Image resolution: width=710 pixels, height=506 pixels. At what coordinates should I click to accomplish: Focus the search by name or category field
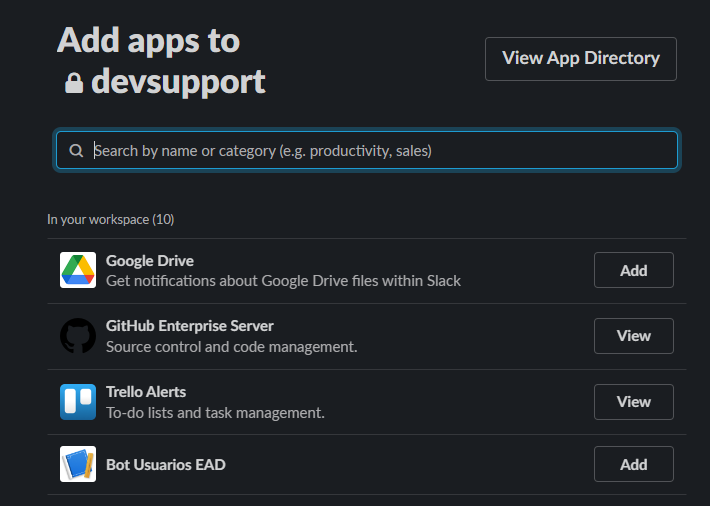pyautogui.click(x=367, y=150)
